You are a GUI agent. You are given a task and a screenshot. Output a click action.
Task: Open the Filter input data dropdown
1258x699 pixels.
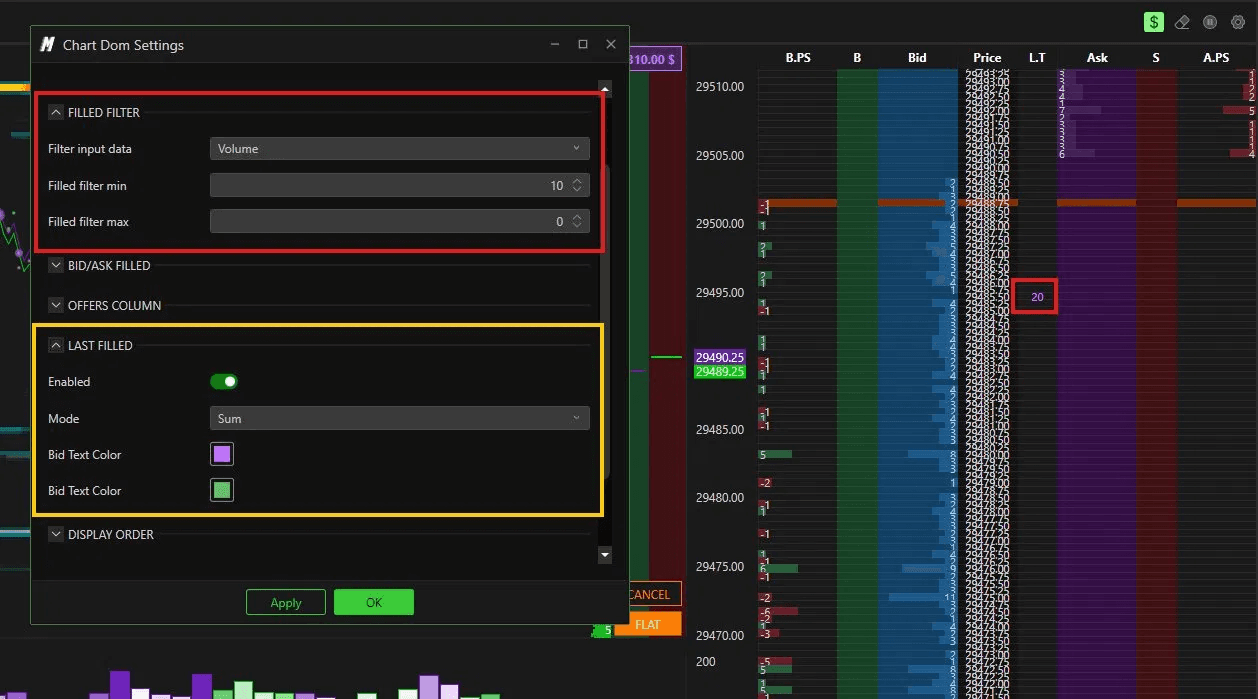coord(399,148)
